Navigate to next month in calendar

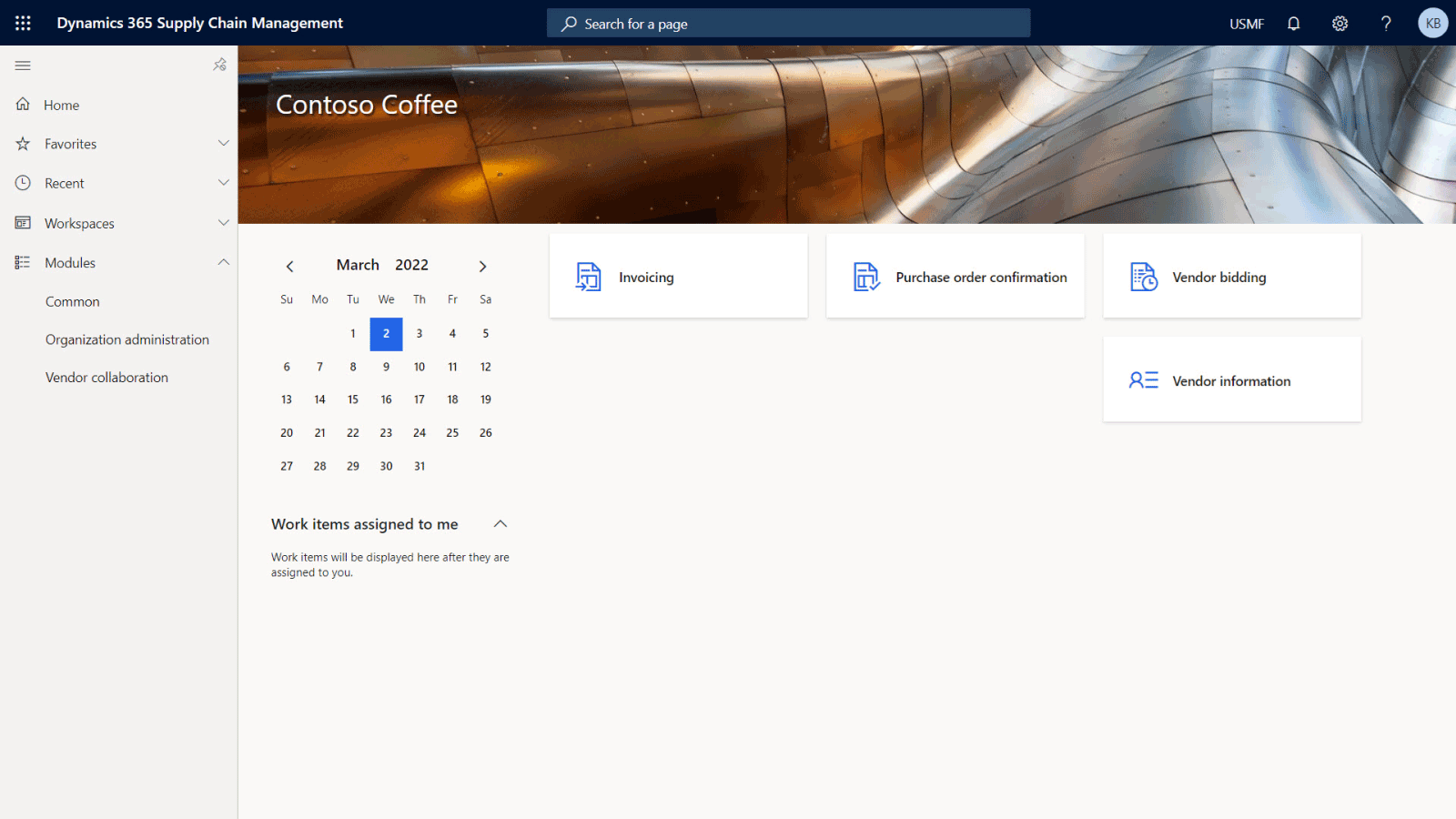coord(482,266)
